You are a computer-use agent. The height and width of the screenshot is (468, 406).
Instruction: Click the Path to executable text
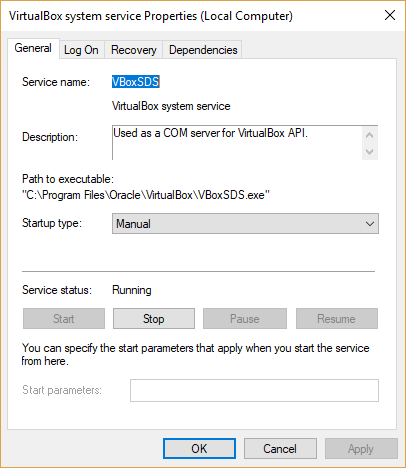[x=146, y=195]
